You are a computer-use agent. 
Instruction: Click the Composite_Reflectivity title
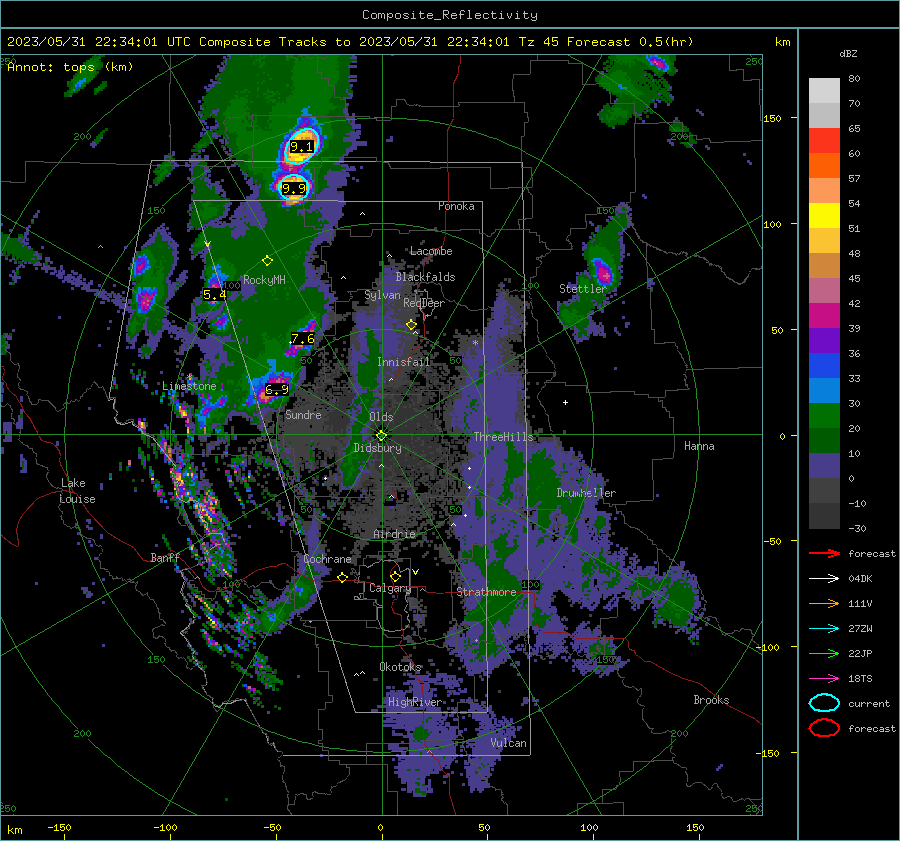click(449, 15)
